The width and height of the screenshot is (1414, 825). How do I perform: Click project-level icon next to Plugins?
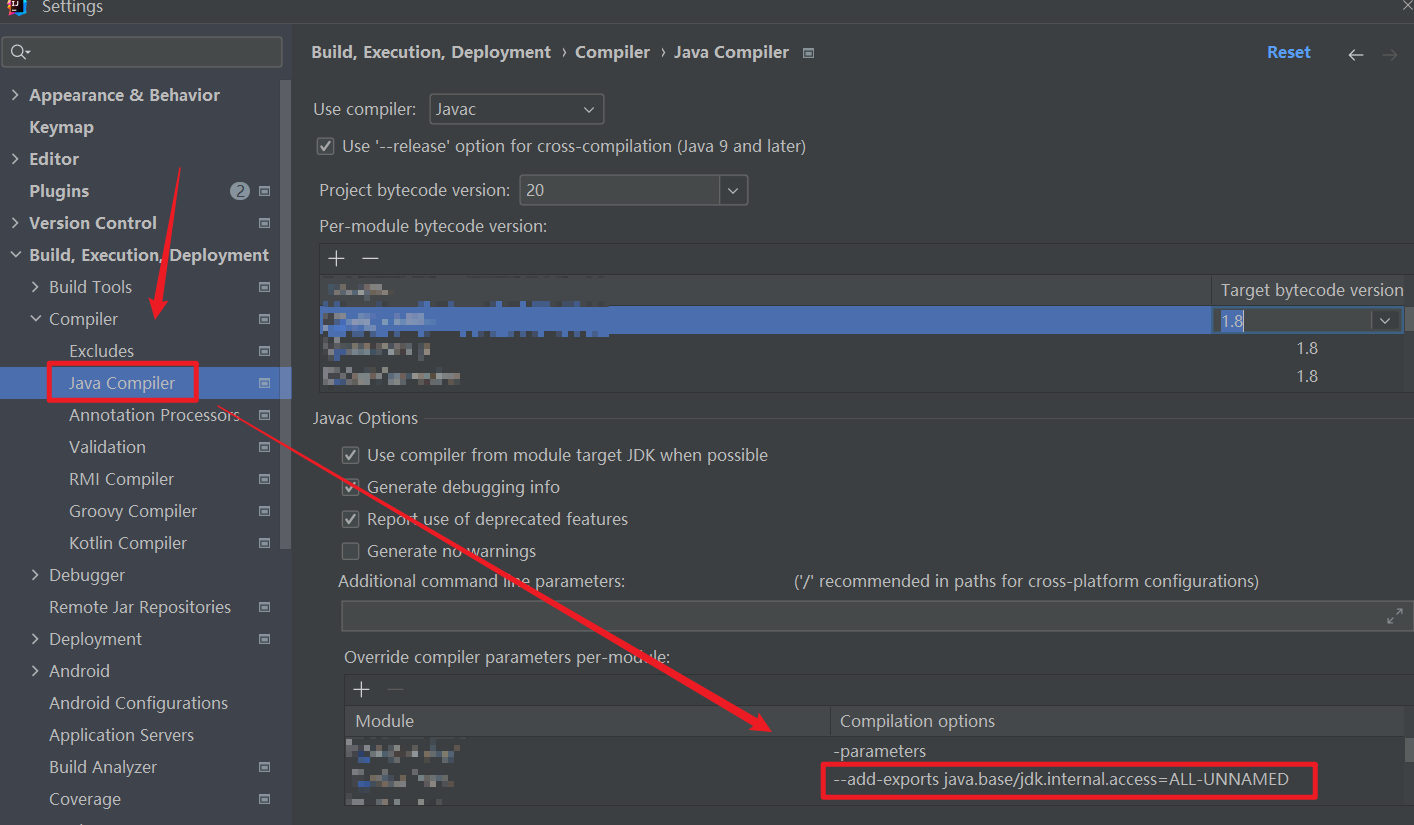click(x=264, y=191)
